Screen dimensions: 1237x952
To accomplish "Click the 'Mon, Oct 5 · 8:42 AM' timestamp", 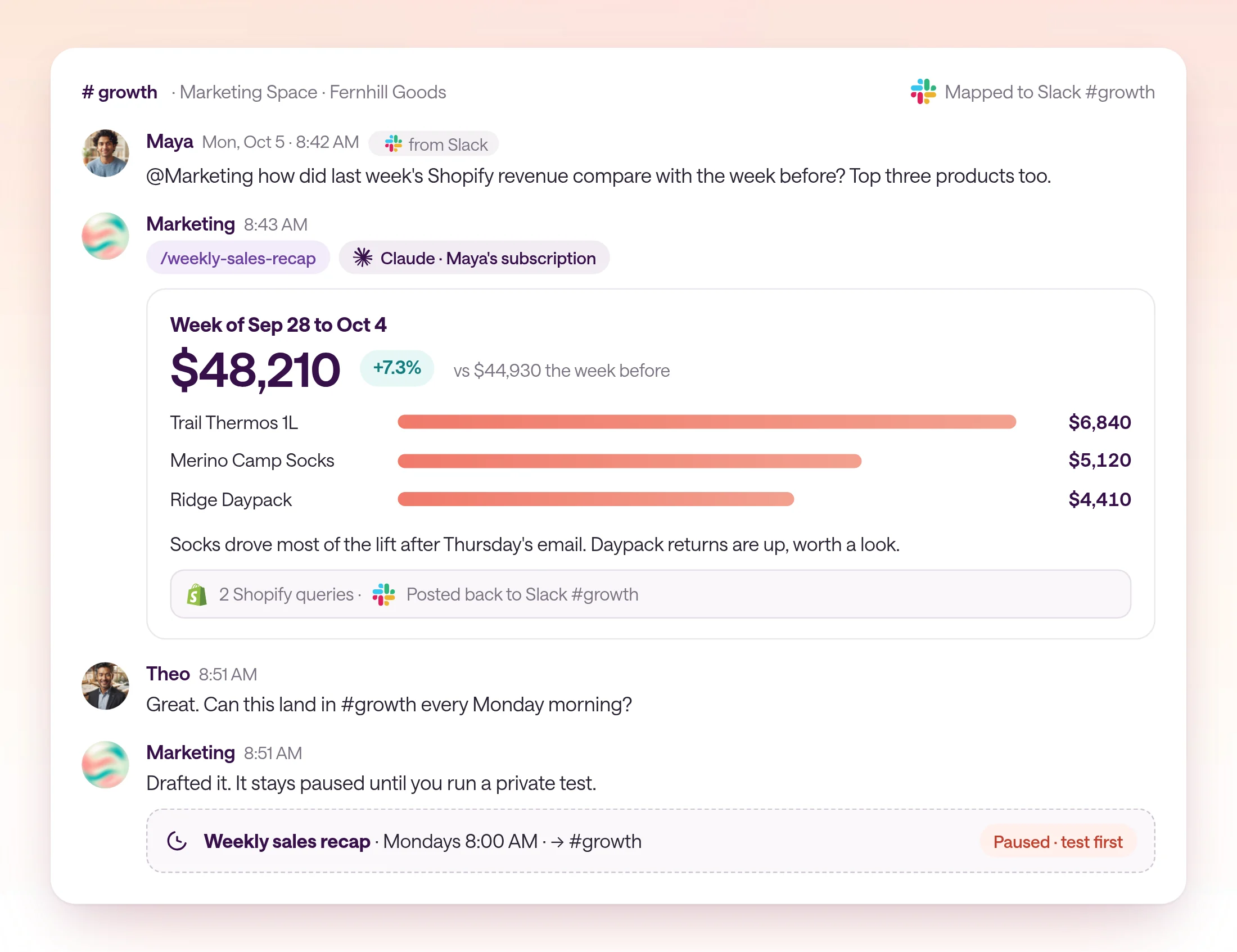I will (x=281, y=142).
